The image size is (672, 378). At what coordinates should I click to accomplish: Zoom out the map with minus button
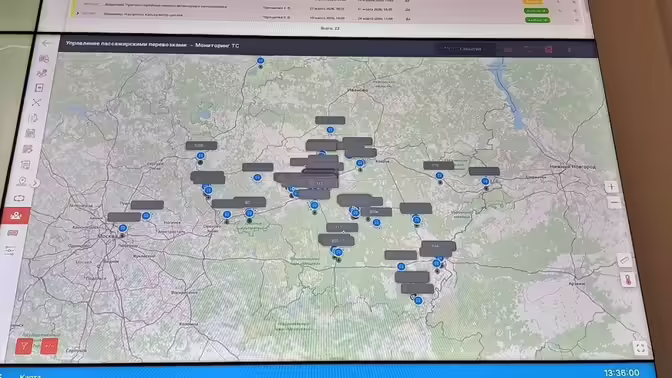pos(614,202)
